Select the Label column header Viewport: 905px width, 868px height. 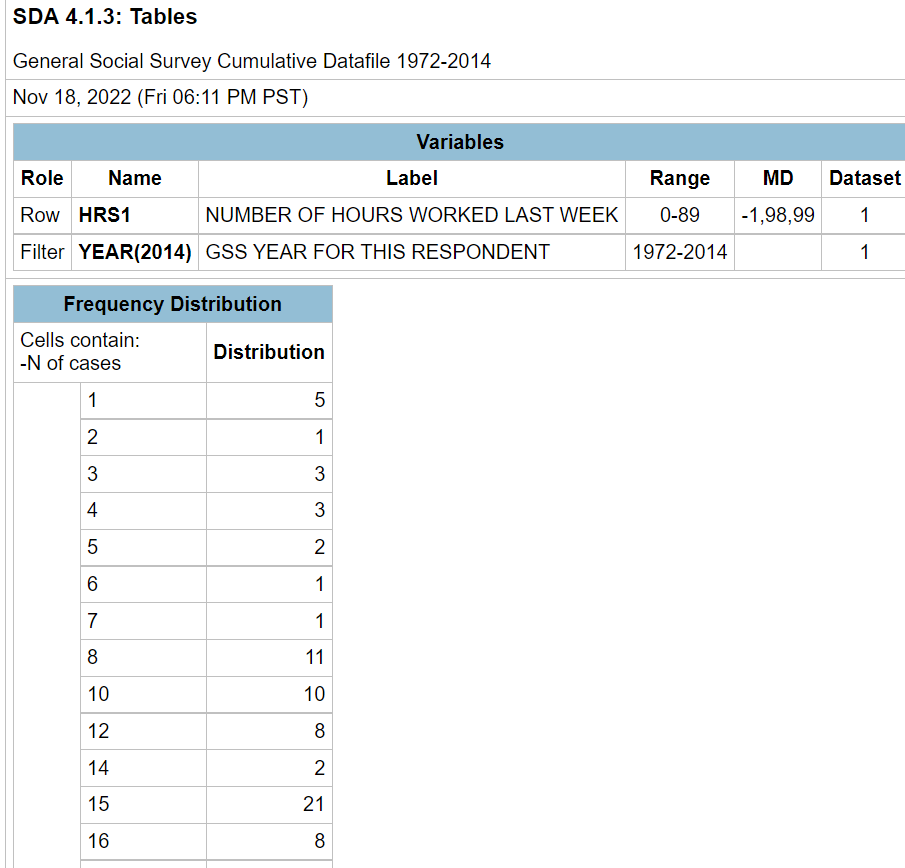point(411,179)
